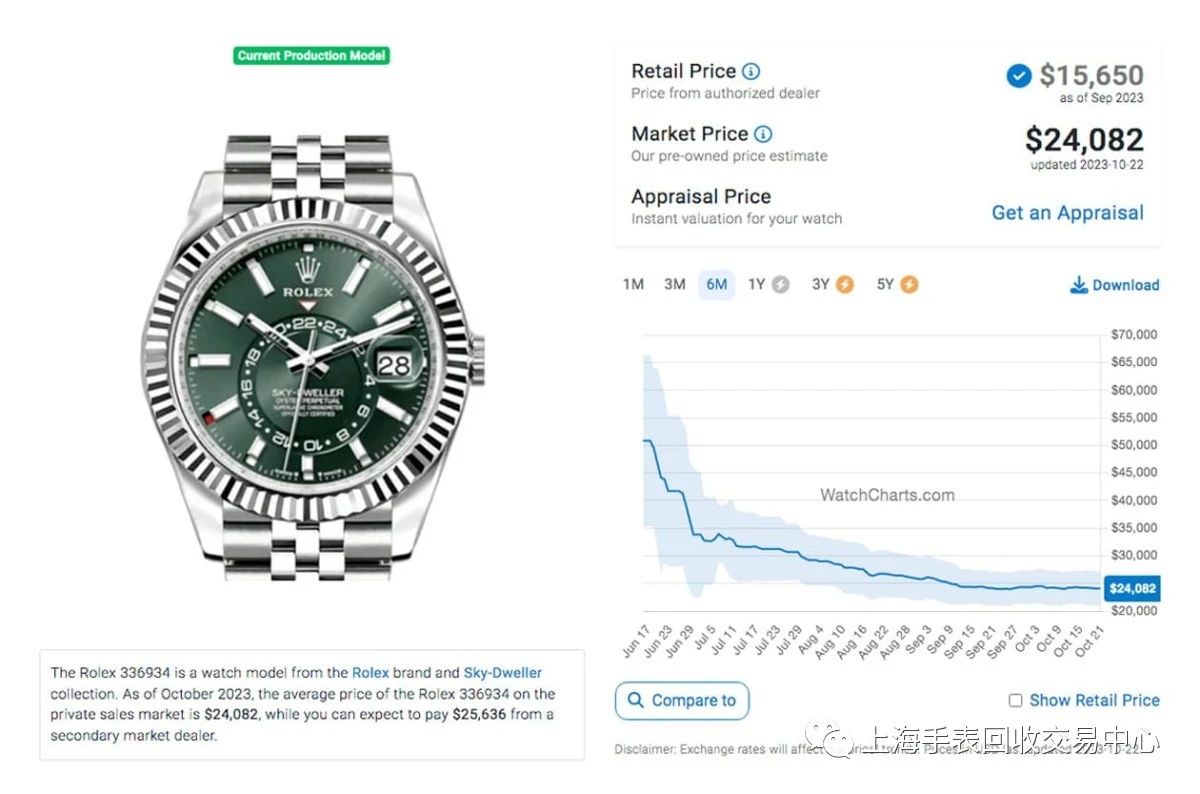Click the Rolex Sky-Dweller watch image
Screen dimensions: 1200x794
click(x=310, y=355)
